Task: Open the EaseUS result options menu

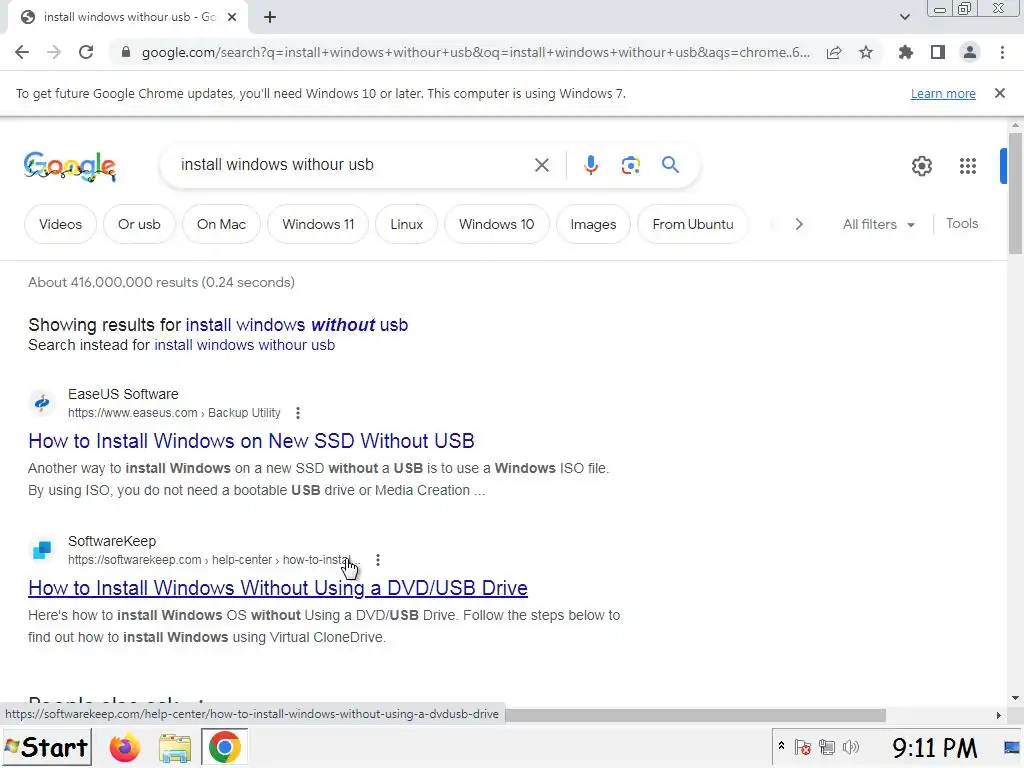Action: coord(298,413)
